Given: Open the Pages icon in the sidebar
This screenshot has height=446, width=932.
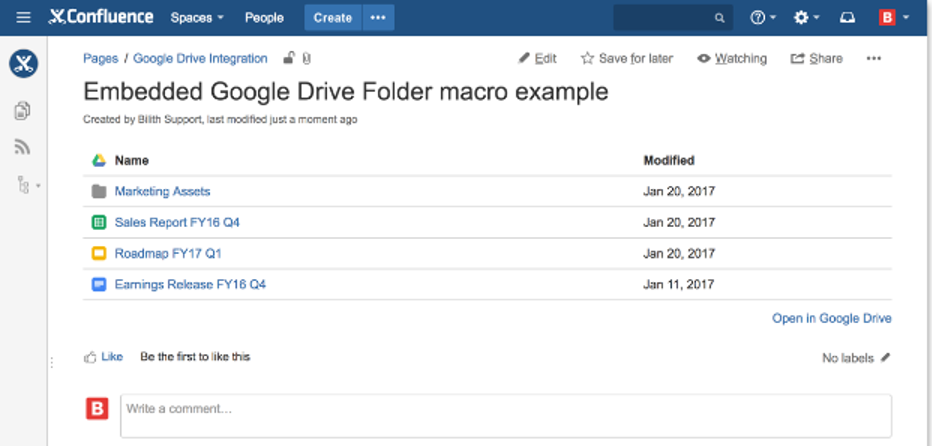Looking at the screenshot, I should point(22,111).
